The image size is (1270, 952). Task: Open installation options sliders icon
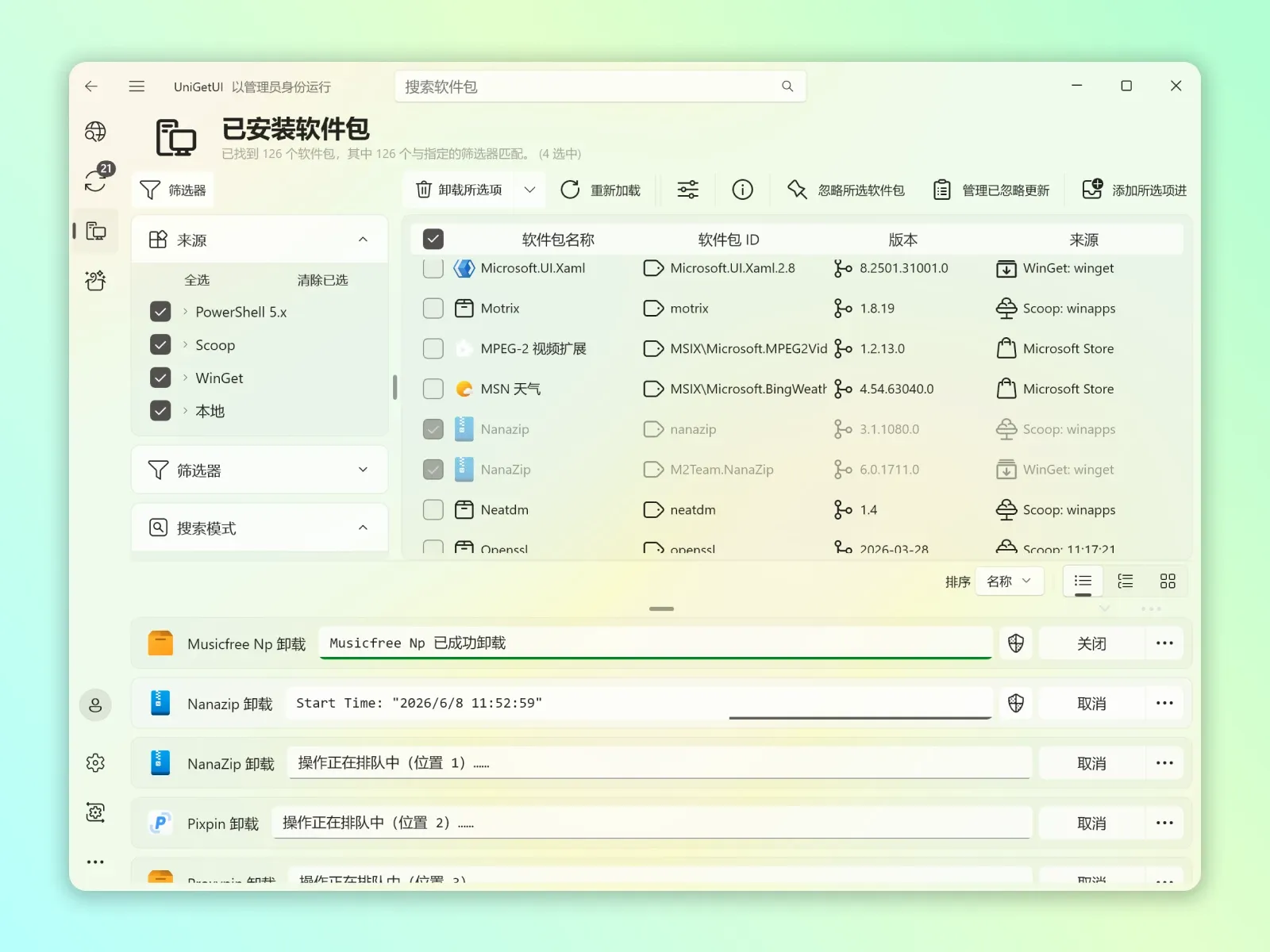coord(687,190)
